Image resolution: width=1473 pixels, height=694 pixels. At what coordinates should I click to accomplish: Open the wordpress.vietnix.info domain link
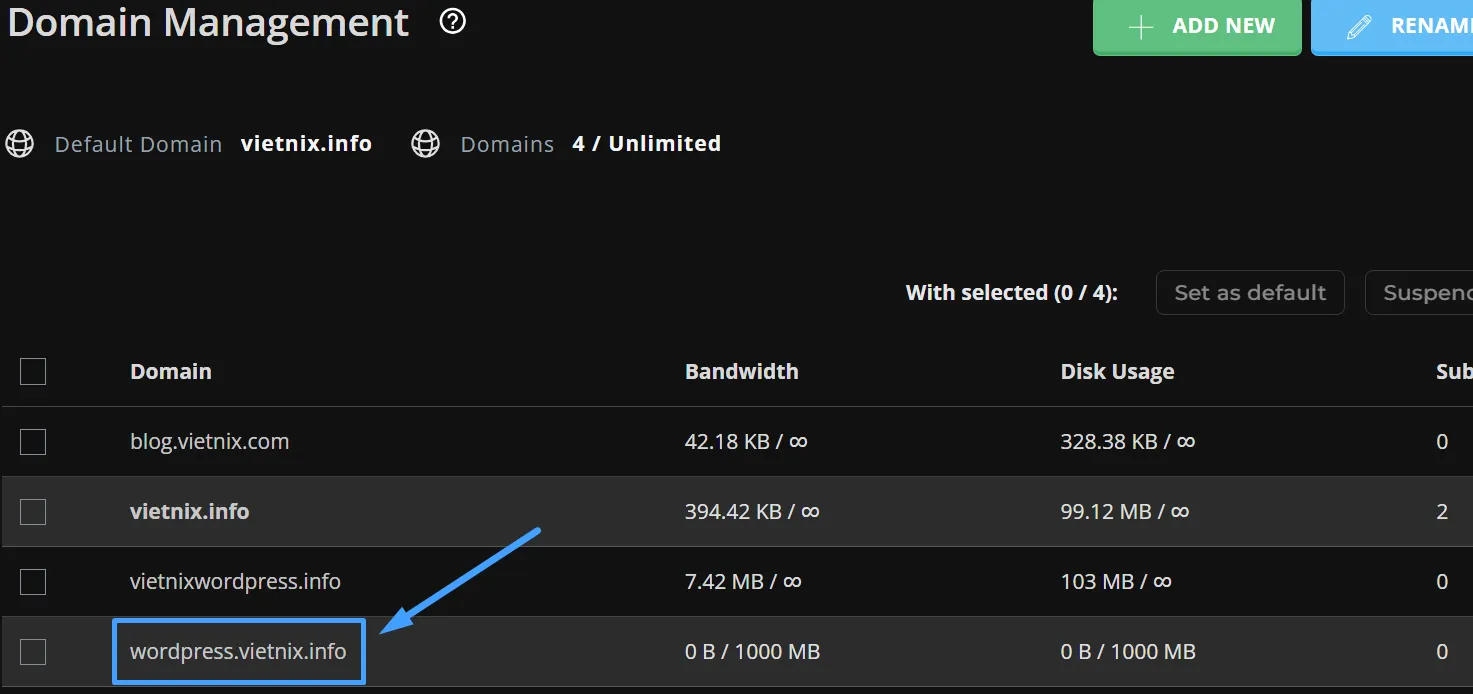click(238, 652)
